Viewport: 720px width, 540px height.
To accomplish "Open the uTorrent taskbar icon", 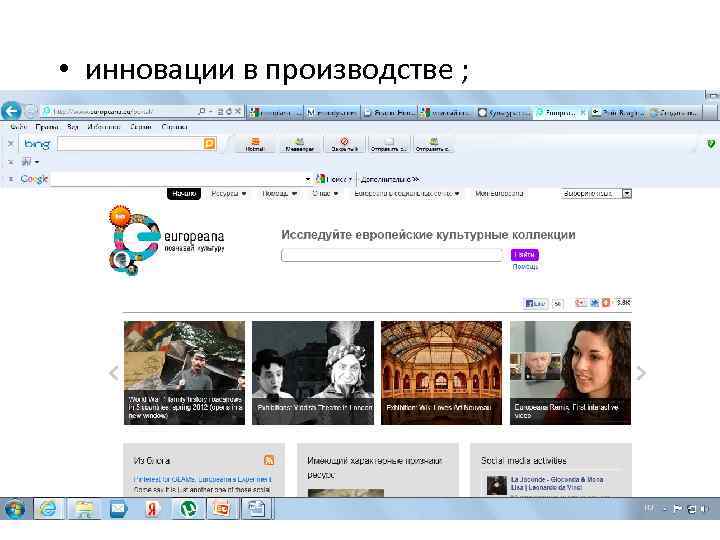I will pyautogui.click(x=188, y=509).
